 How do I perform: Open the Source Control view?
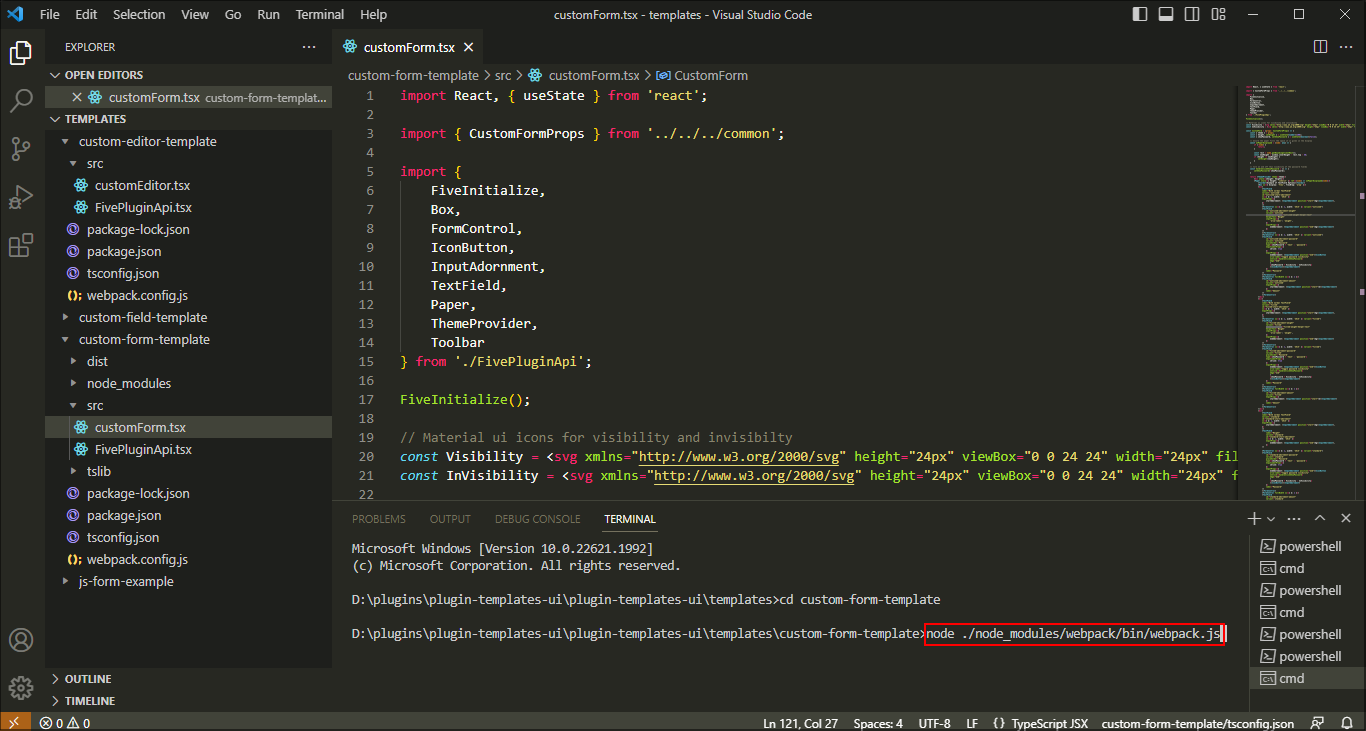pos(21,148)
